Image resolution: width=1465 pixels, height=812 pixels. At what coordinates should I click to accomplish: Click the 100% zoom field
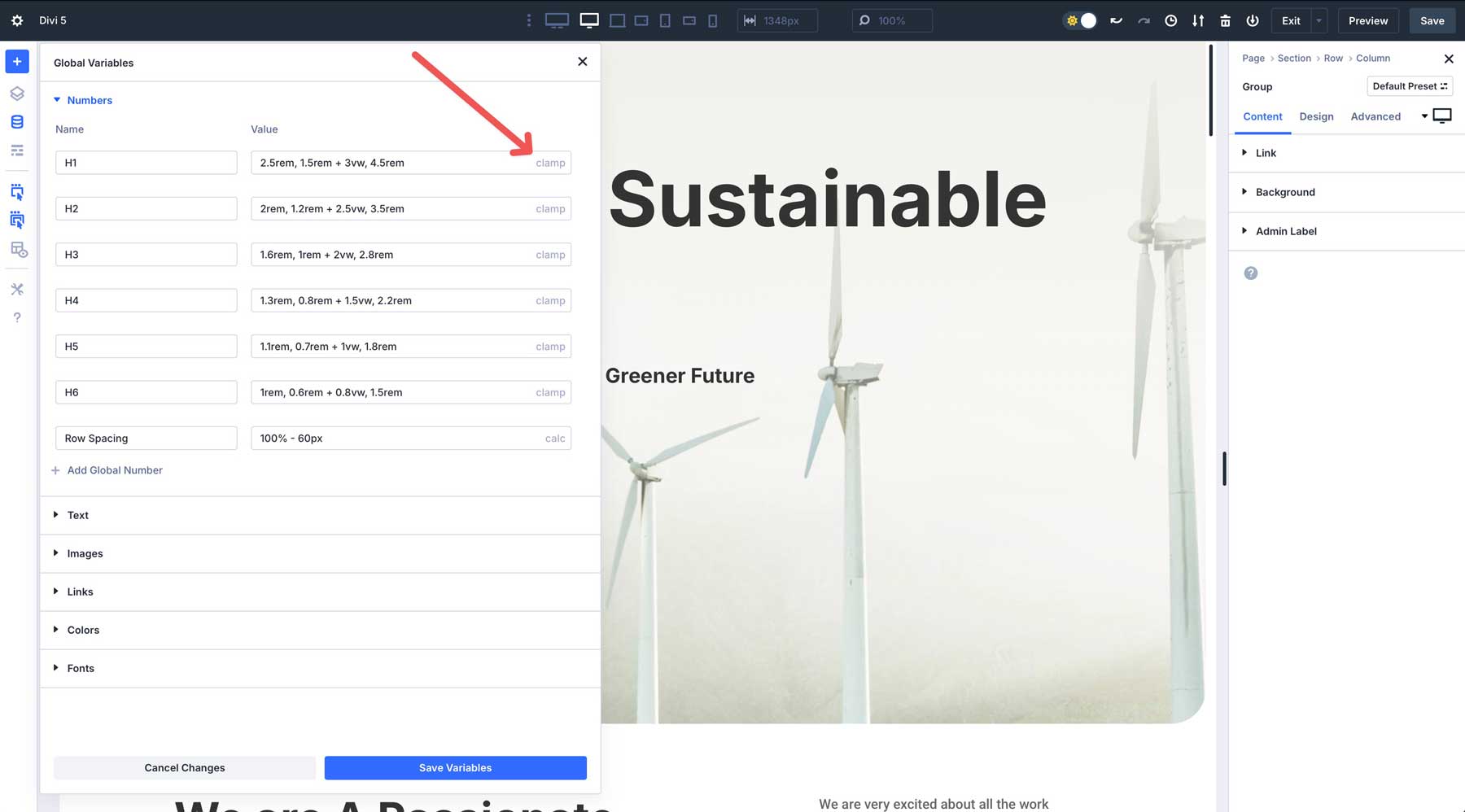(x=892, y=20)
